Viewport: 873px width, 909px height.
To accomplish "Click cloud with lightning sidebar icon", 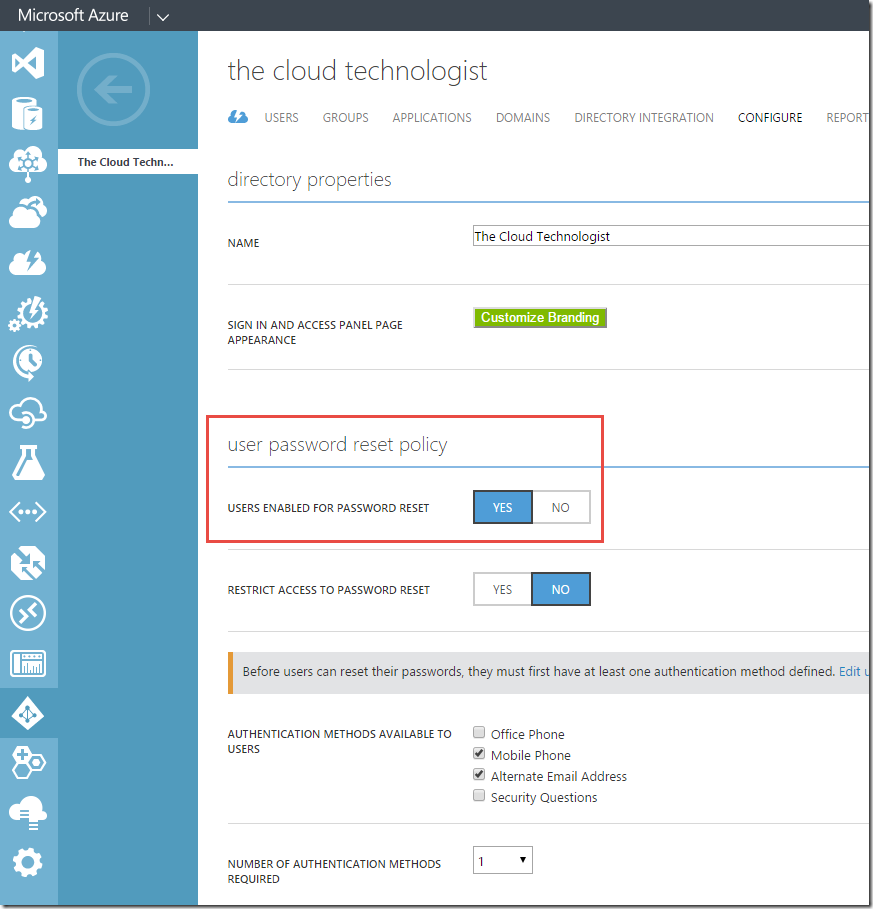I will click(28, 263).
